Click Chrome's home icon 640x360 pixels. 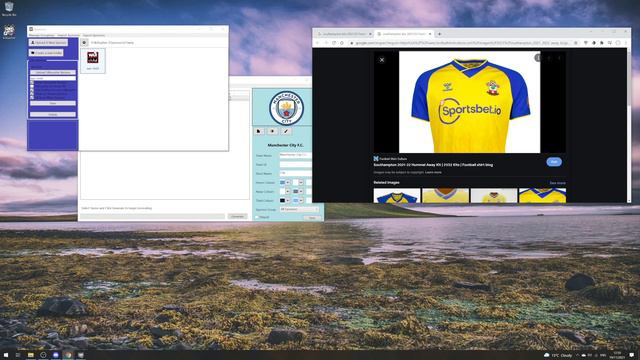(x=342, y=43)
